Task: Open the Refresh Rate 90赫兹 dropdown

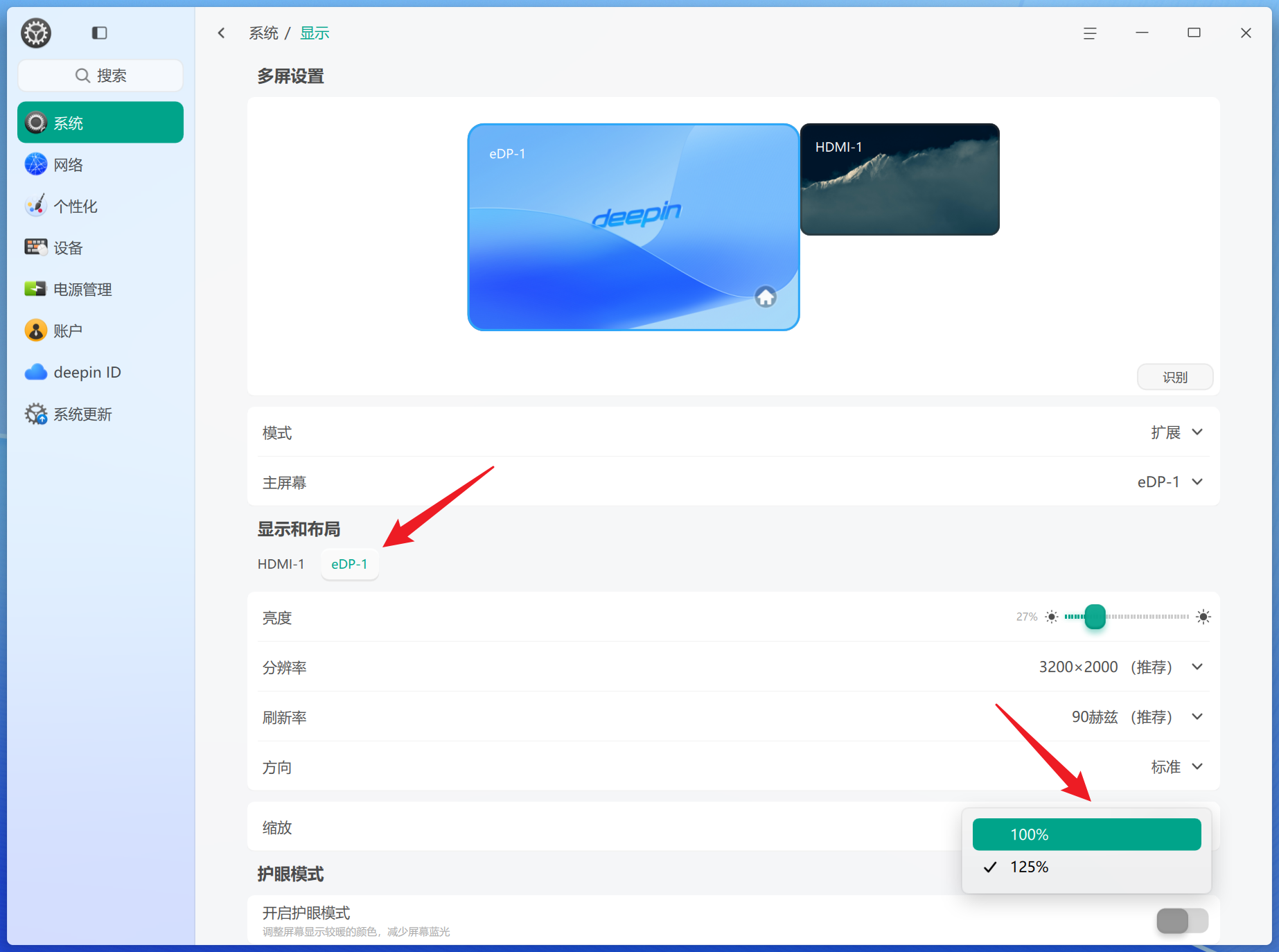Action: (x=1137, y=716)
